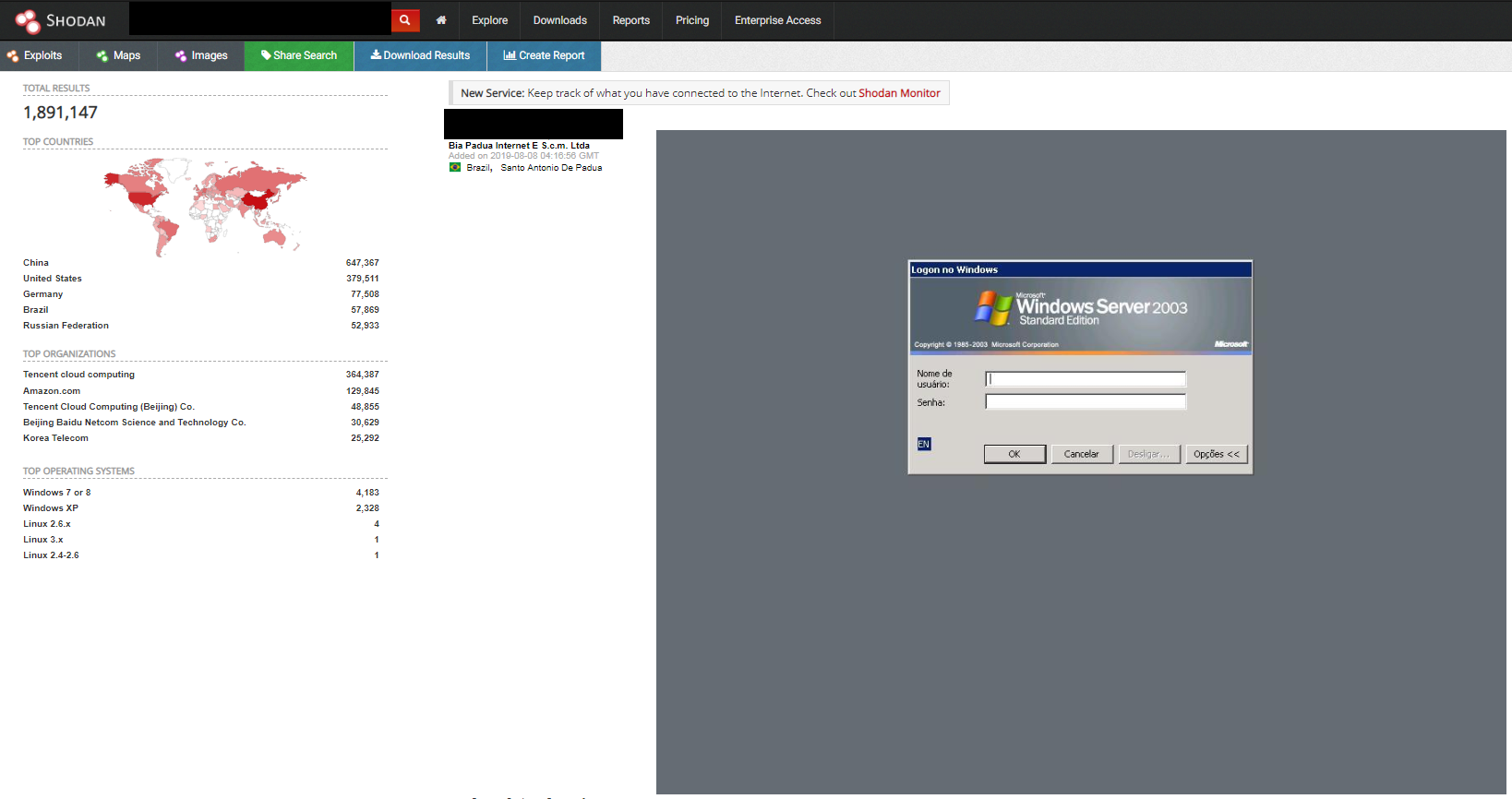
Task: Click Brazil link in the result entry
Action: point(478,168)
